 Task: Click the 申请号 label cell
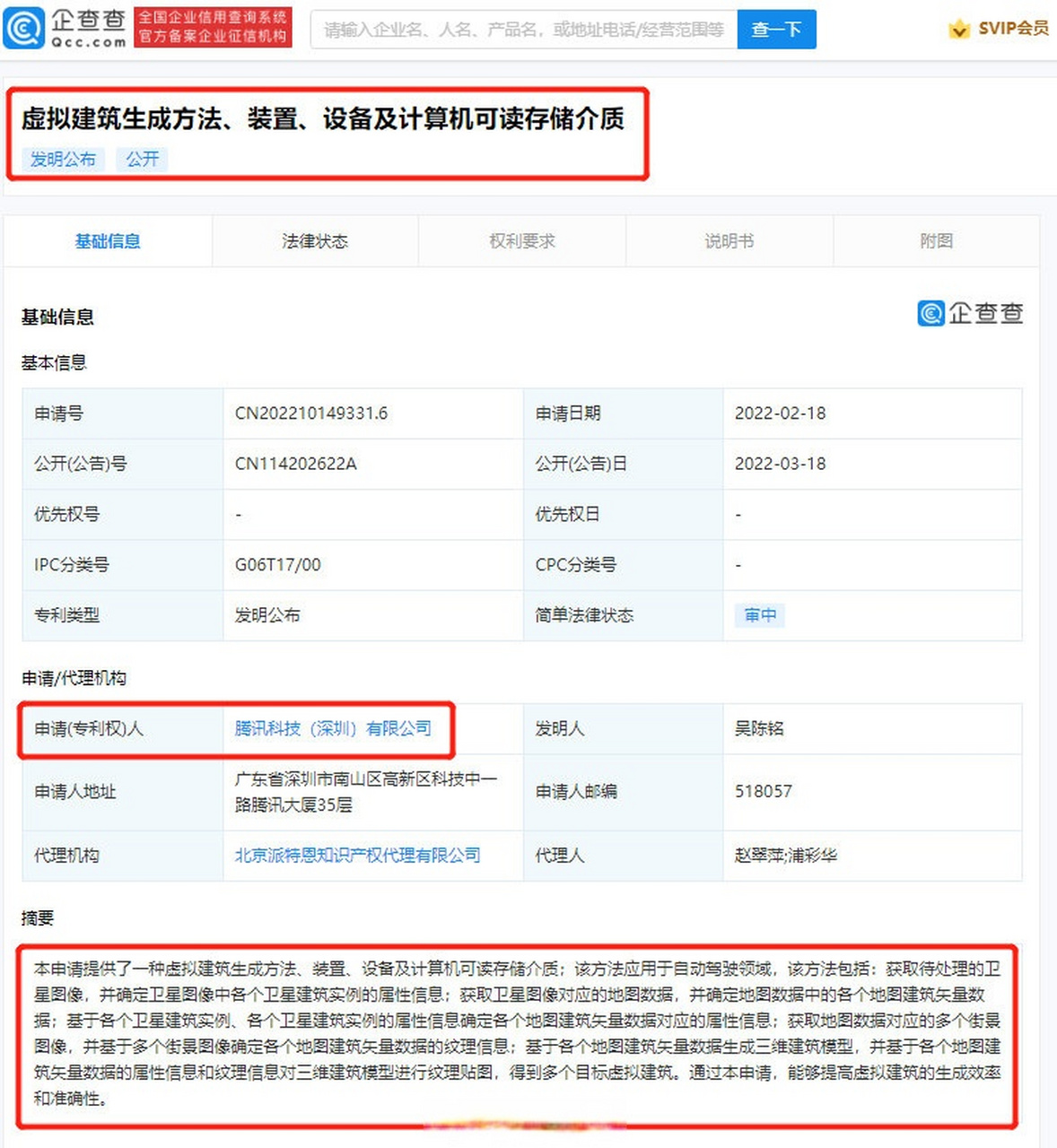coord(123,413)
